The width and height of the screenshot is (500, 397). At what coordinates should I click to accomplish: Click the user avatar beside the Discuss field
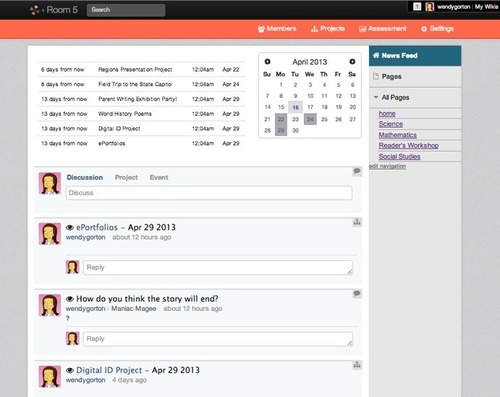pos(50,183)
